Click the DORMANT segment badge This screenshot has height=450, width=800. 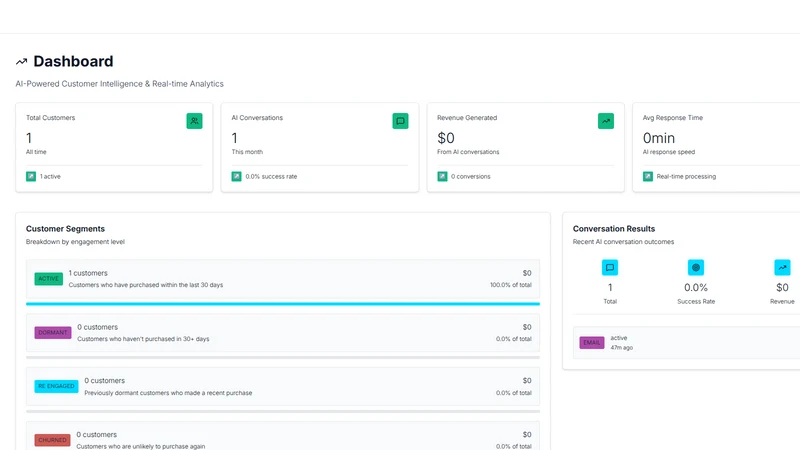[x=53, y=333]
